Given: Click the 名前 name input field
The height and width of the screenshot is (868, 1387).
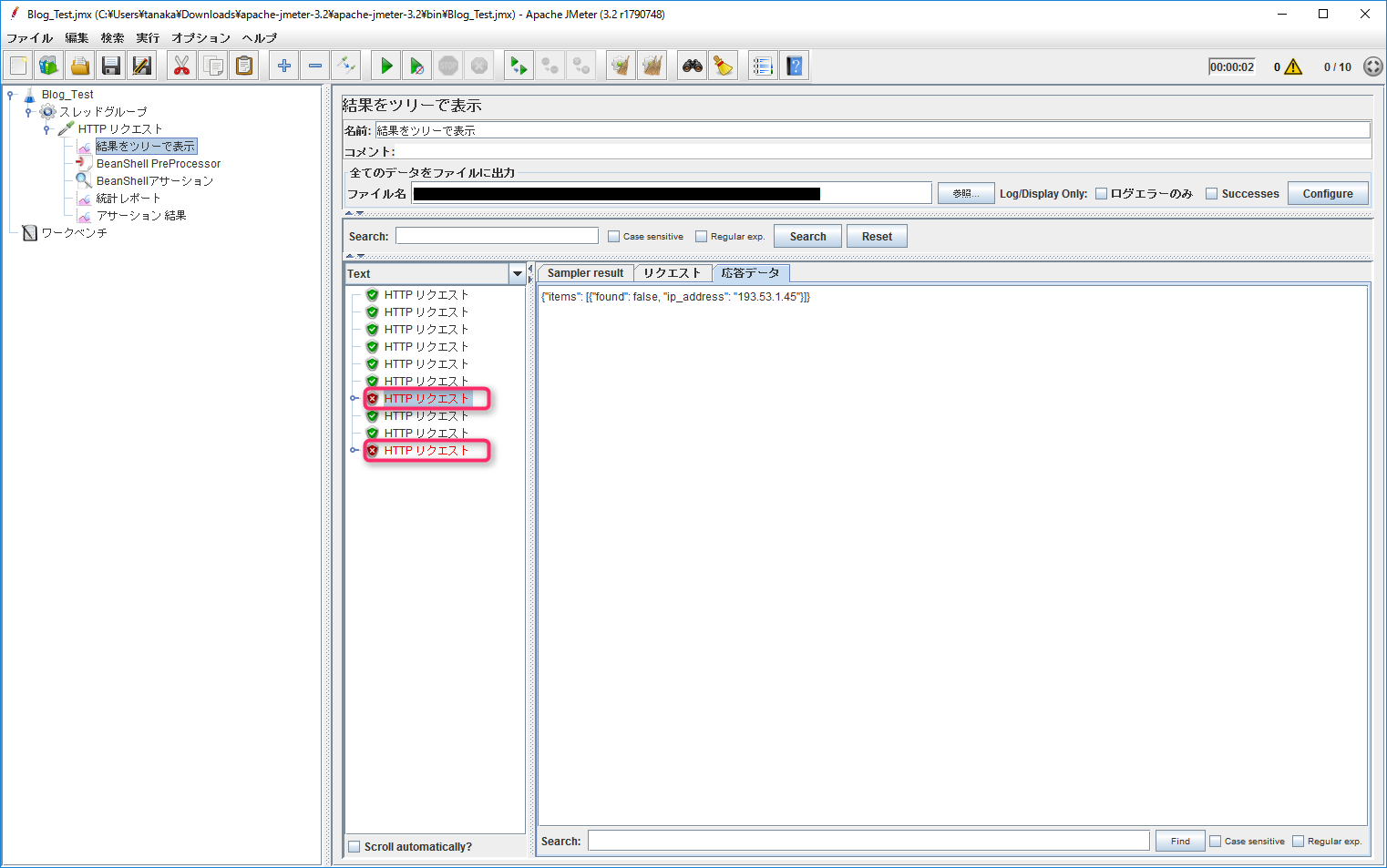Looking at the screenshot, I should coord(872,130).
